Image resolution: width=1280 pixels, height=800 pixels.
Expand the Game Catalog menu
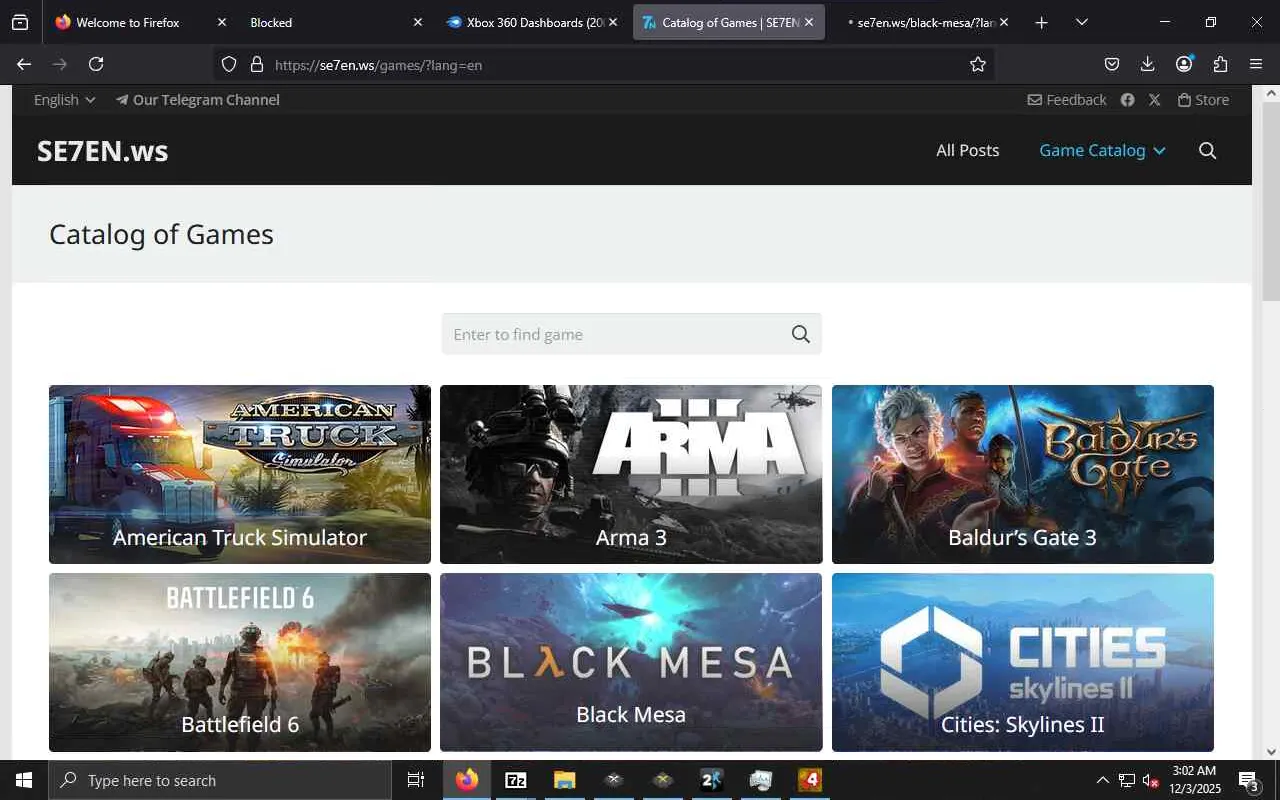point(1102,150)
